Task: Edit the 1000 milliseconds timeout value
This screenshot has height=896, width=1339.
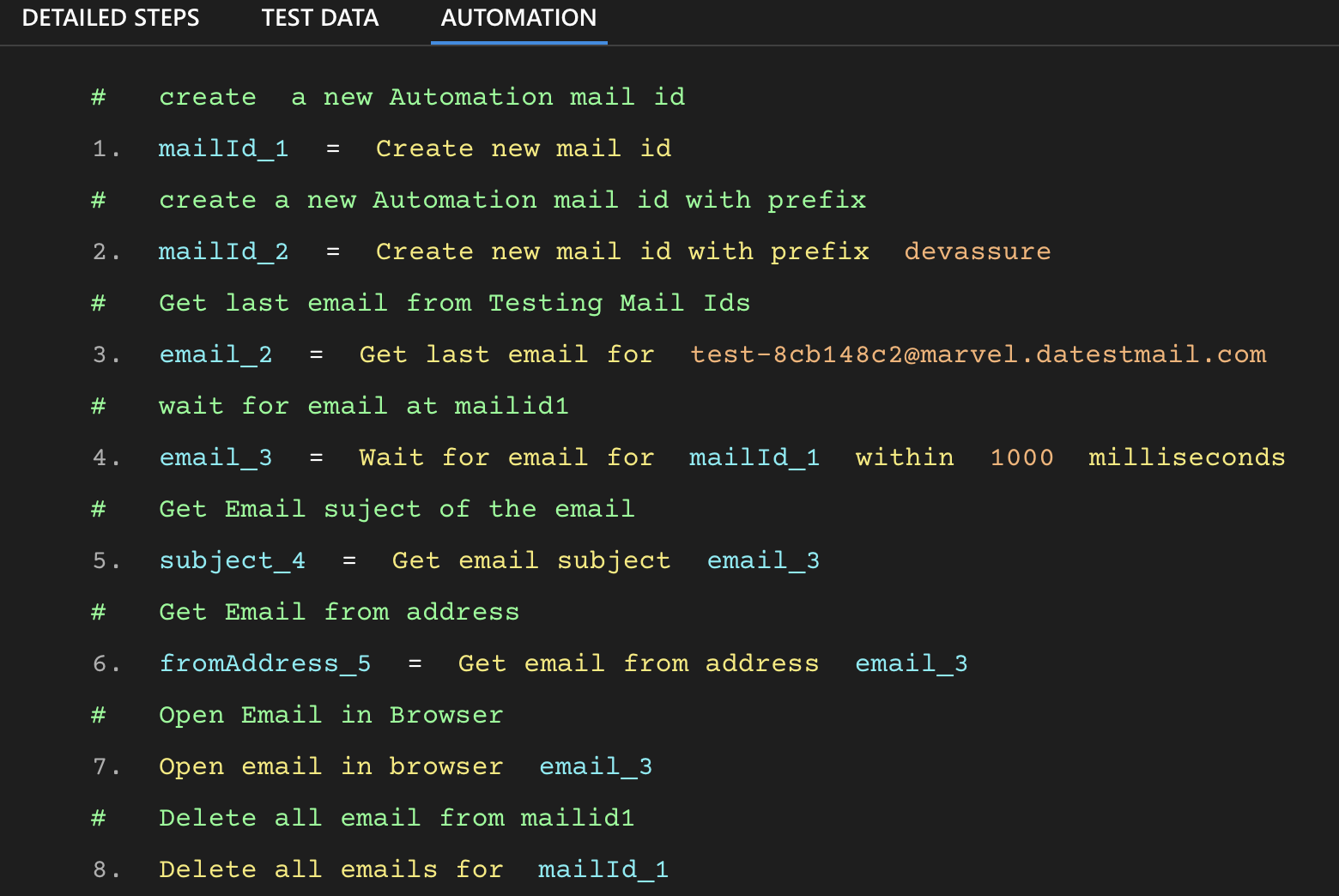Action: click(x=1021, y=457)
